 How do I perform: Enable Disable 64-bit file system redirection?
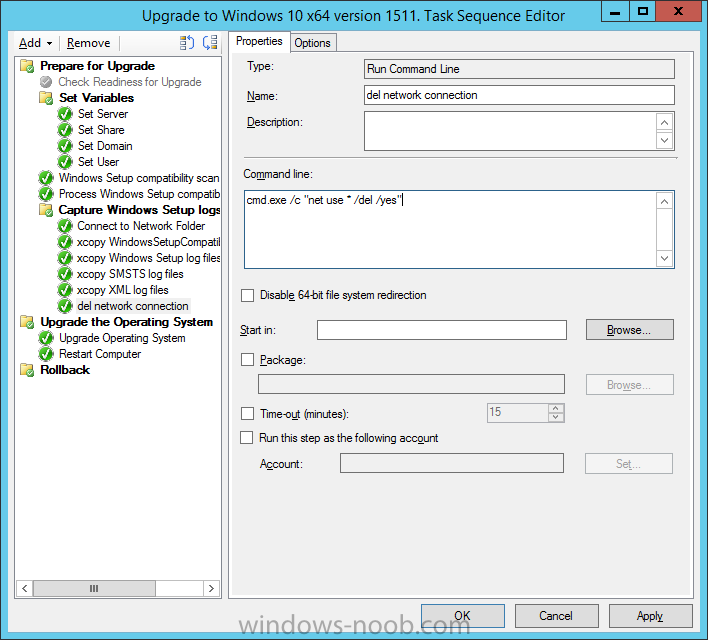(247, 295)
